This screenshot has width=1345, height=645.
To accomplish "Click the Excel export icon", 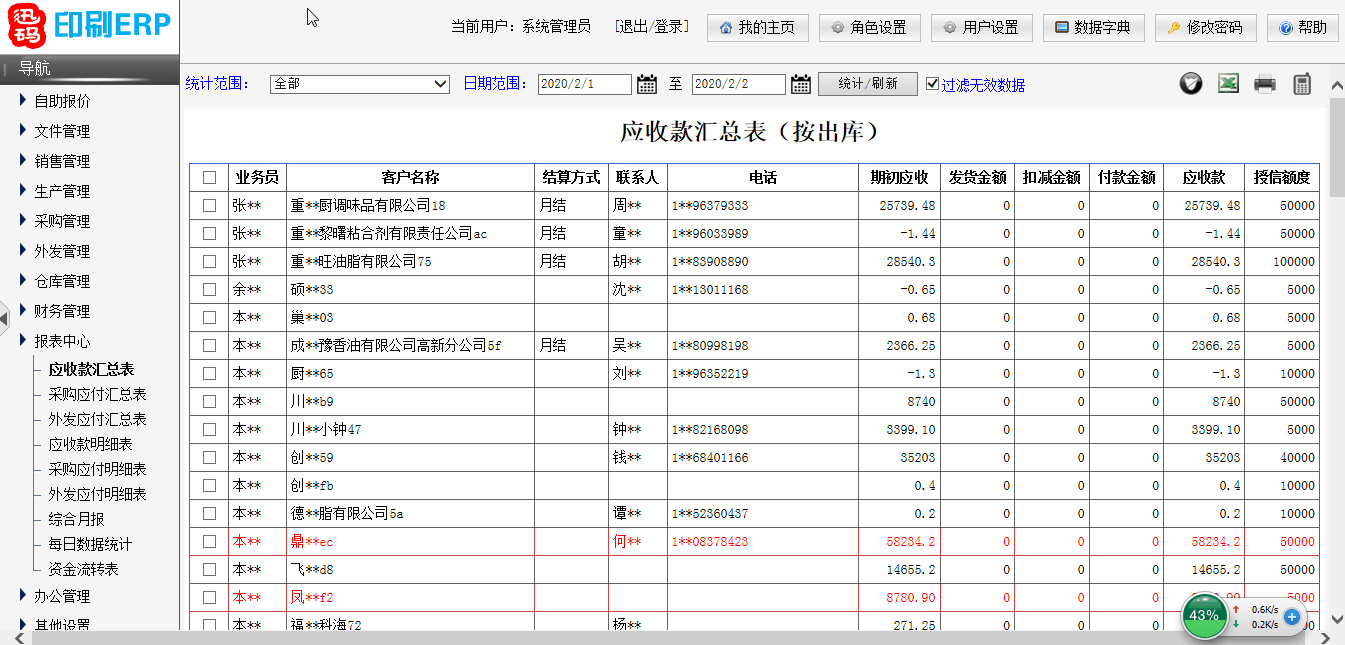I will pyautogui.click(x=1228, y=84).
